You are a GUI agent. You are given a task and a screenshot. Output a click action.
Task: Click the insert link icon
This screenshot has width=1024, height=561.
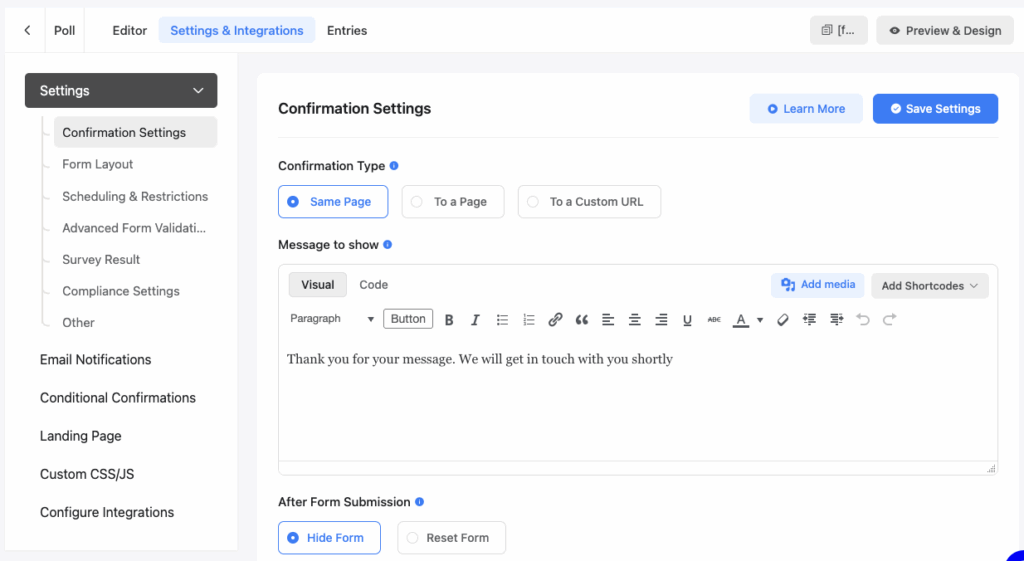tap(555, 320)
